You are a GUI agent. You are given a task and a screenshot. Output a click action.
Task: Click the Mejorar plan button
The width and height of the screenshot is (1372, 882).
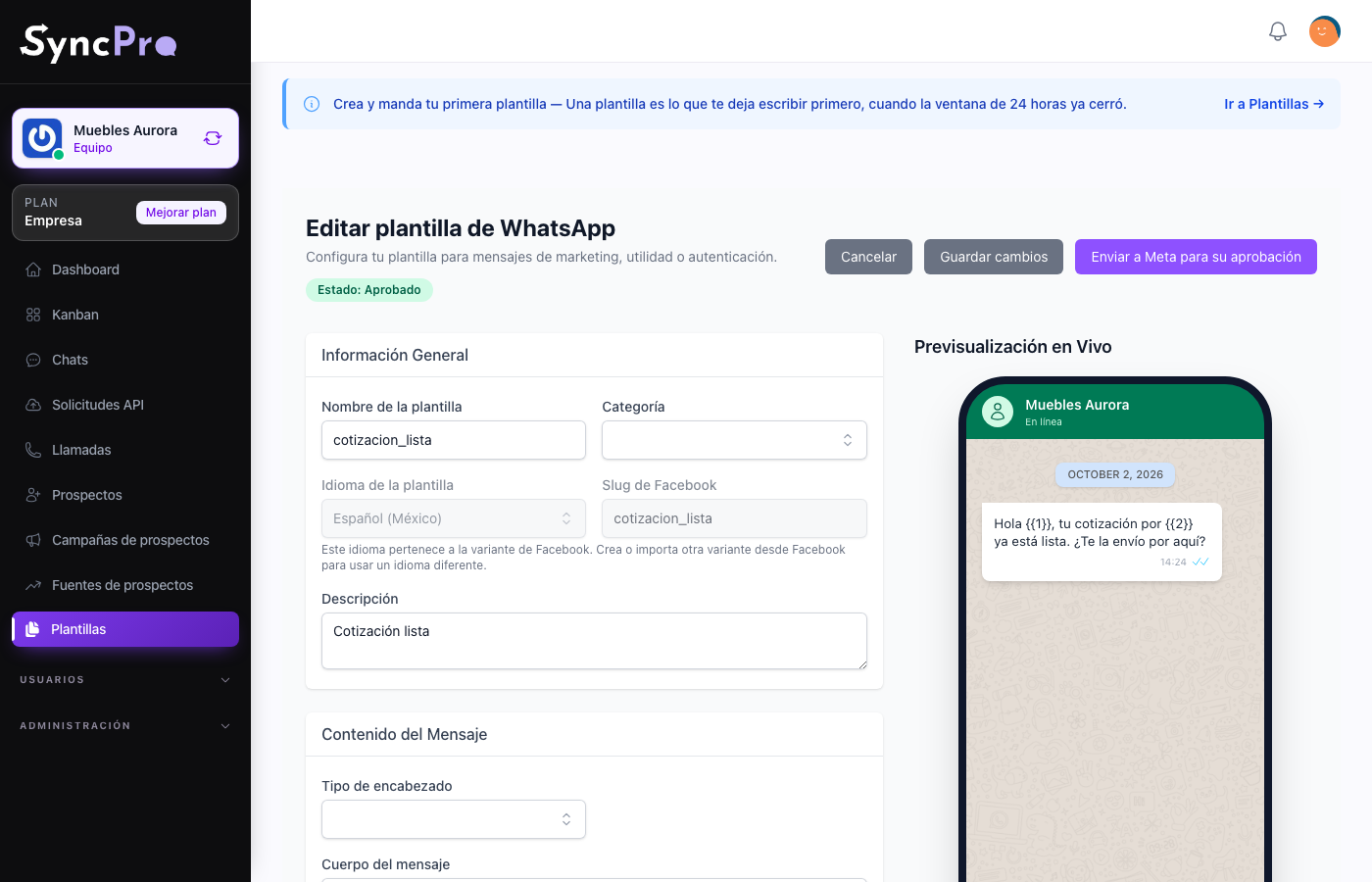(x=181, y=213)
